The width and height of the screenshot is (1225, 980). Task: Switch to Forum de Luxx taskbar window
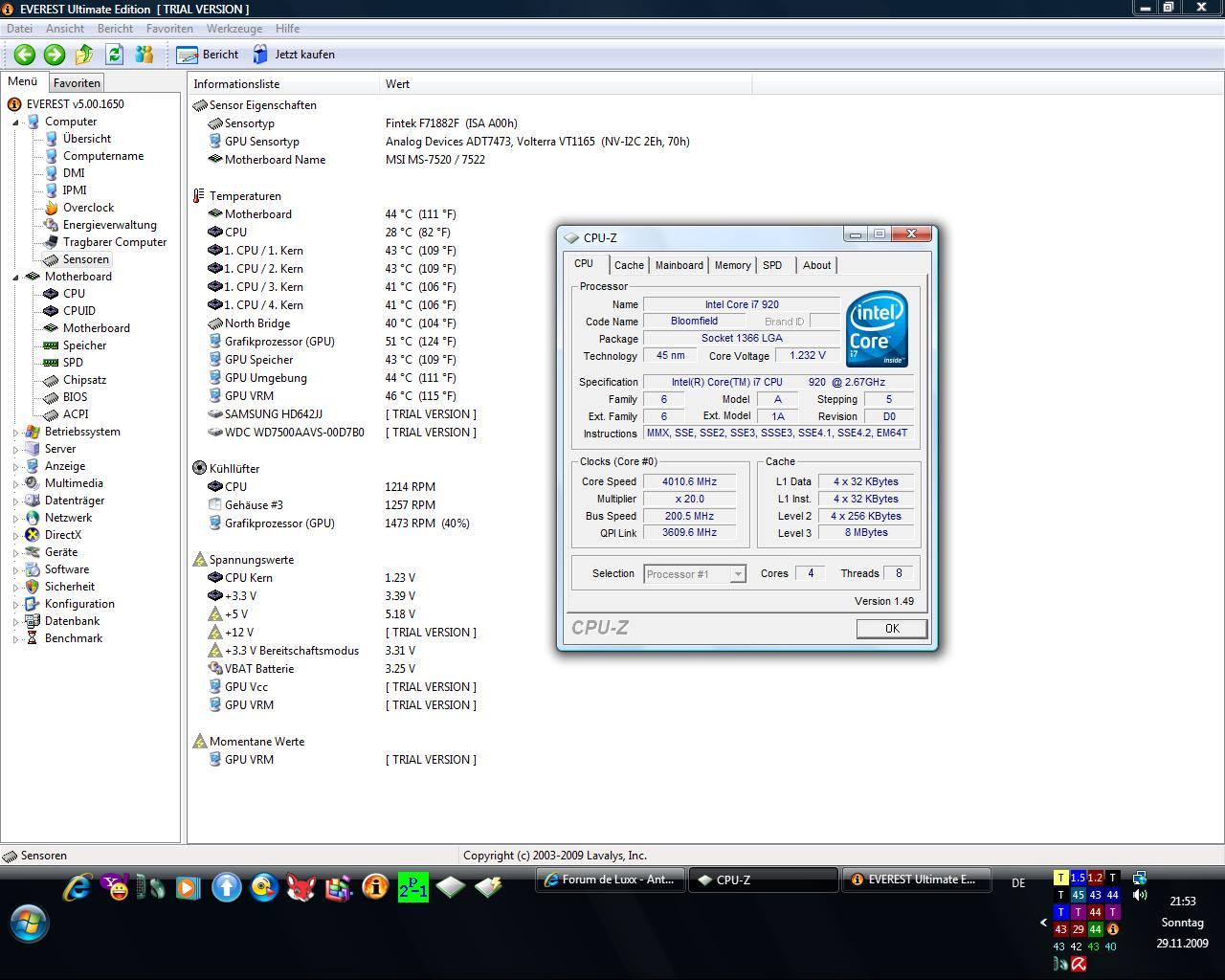coord(609,880)
